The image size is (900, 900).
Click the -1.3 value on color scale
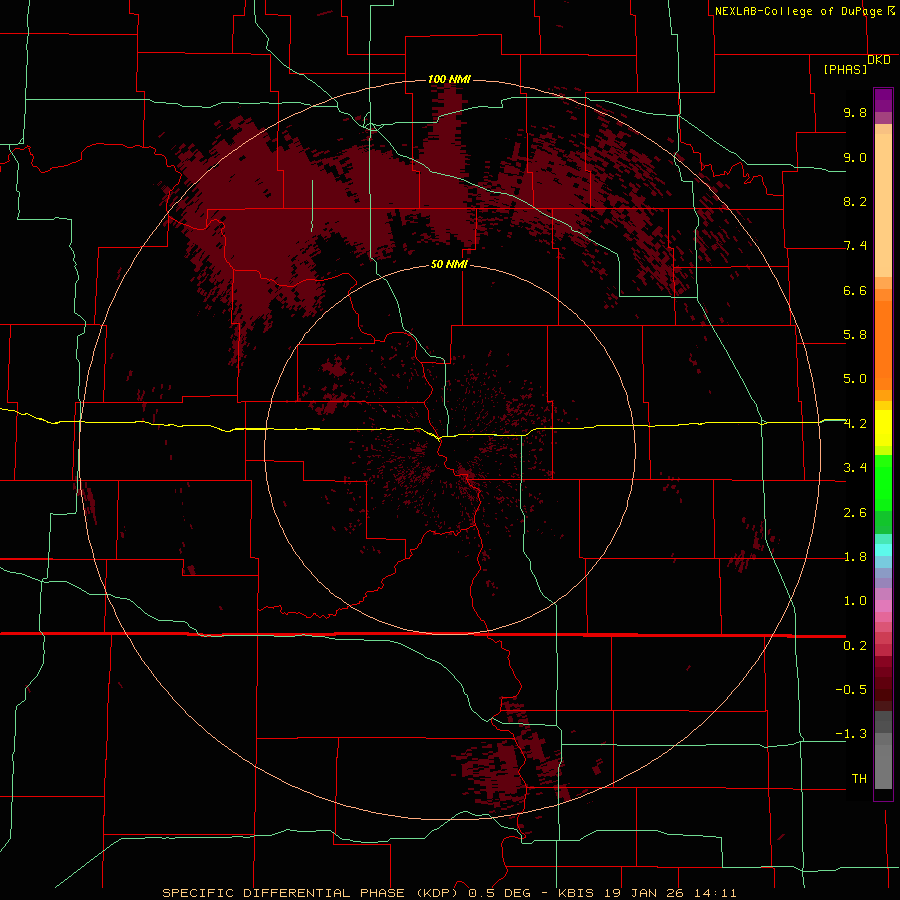(851, 734)
